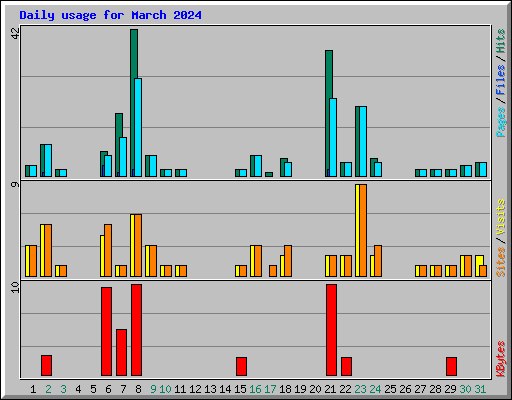Select the cyan Files bar for day 23
This screenshot has width=512, height=400.
(363, 141)
